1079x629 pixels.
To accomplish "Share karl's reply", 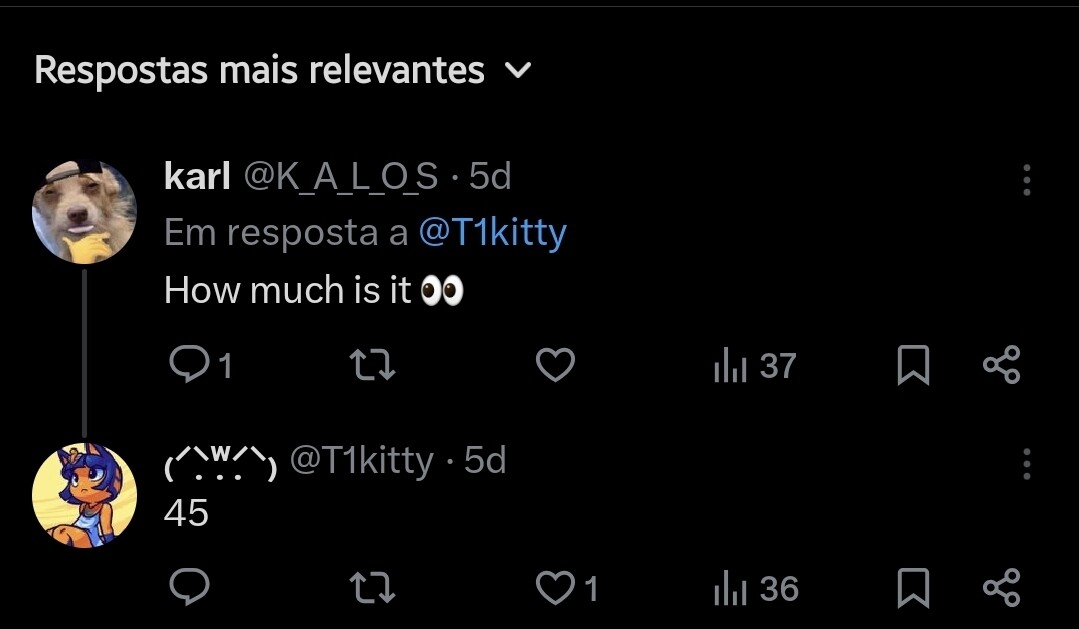I will coord(1001,366).
